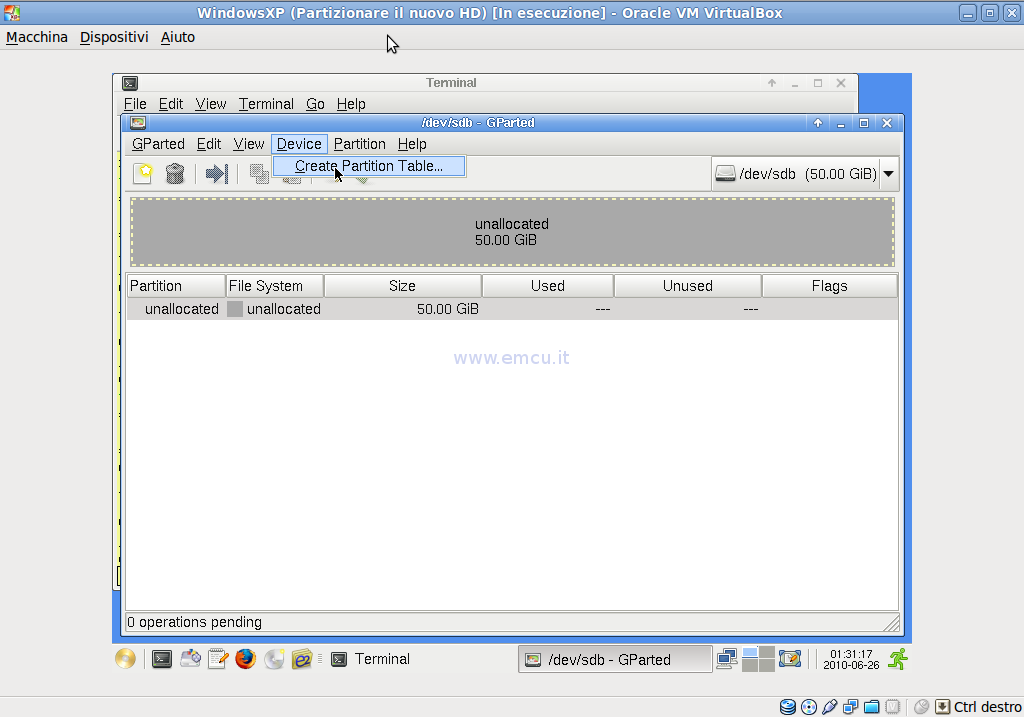Select the active blue workspace in pager
The width and height of the screenshot is (1024, 717).
750,652
